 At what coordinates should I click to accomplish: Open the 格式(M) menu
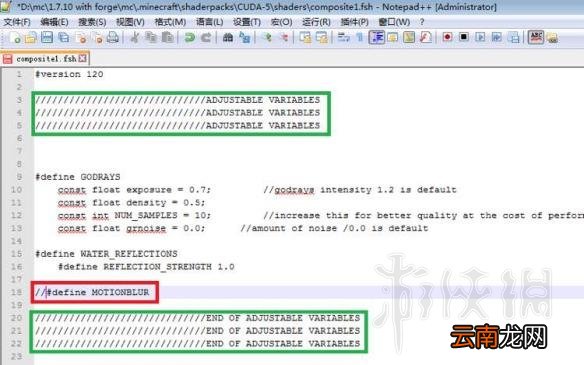(x=170, y=22)
